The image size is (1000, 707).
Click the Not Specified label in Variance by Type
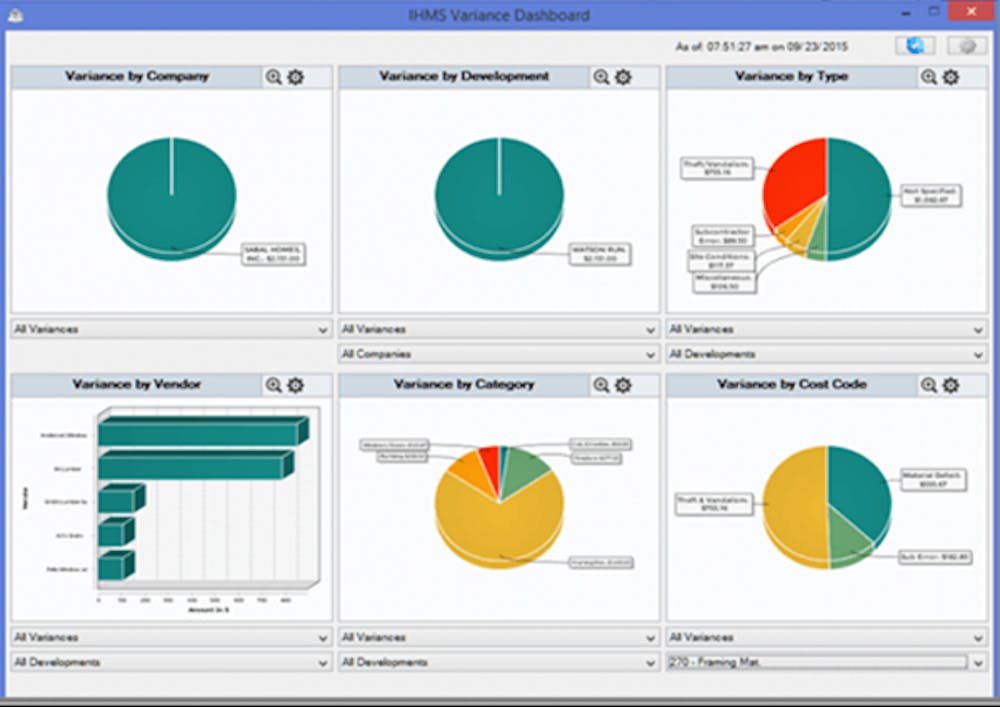click(x=930, y=195)
